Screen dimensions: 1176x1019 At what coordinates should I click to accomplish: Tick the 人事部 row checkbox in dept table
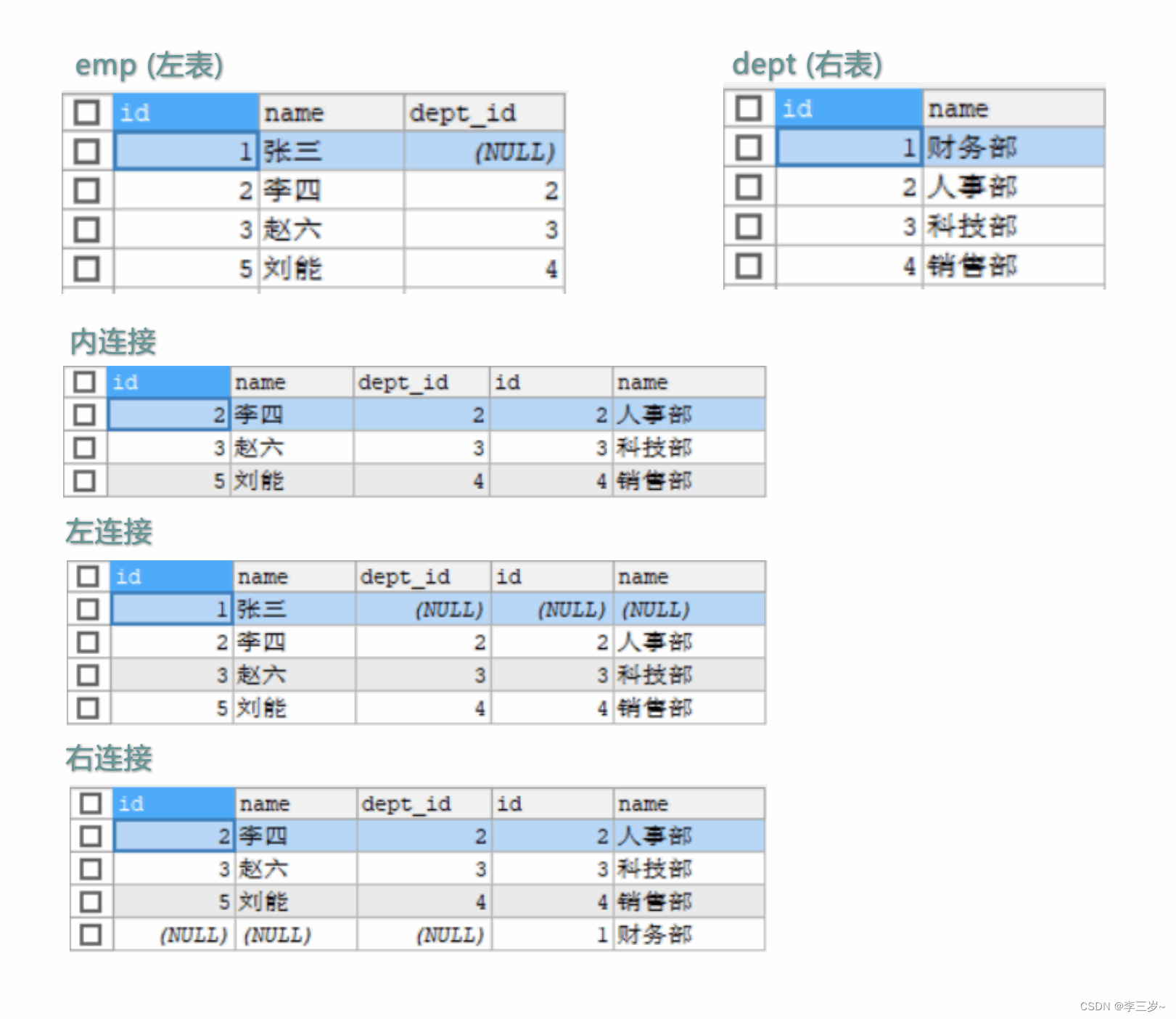click(x=749, y=187)
